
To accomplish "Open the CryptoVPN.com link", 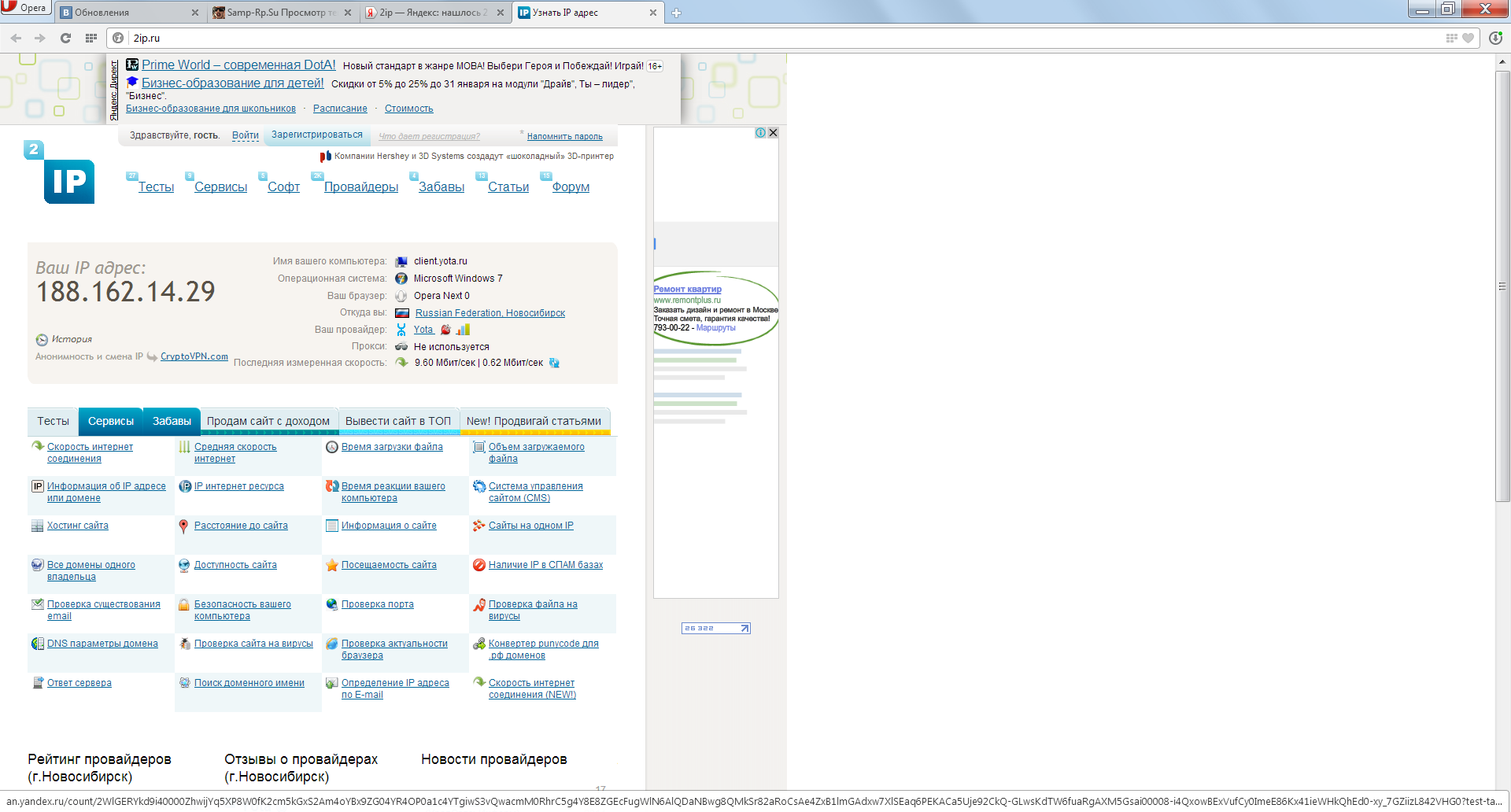I will point(194,356).
